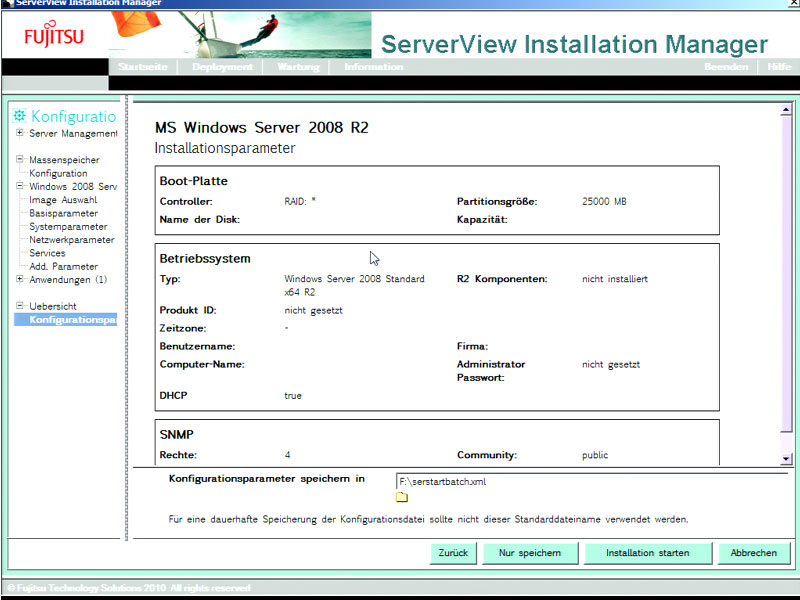This screenshot has width=800, height=600.
Task: Click the Fujitsu logo
Action: 54,35
